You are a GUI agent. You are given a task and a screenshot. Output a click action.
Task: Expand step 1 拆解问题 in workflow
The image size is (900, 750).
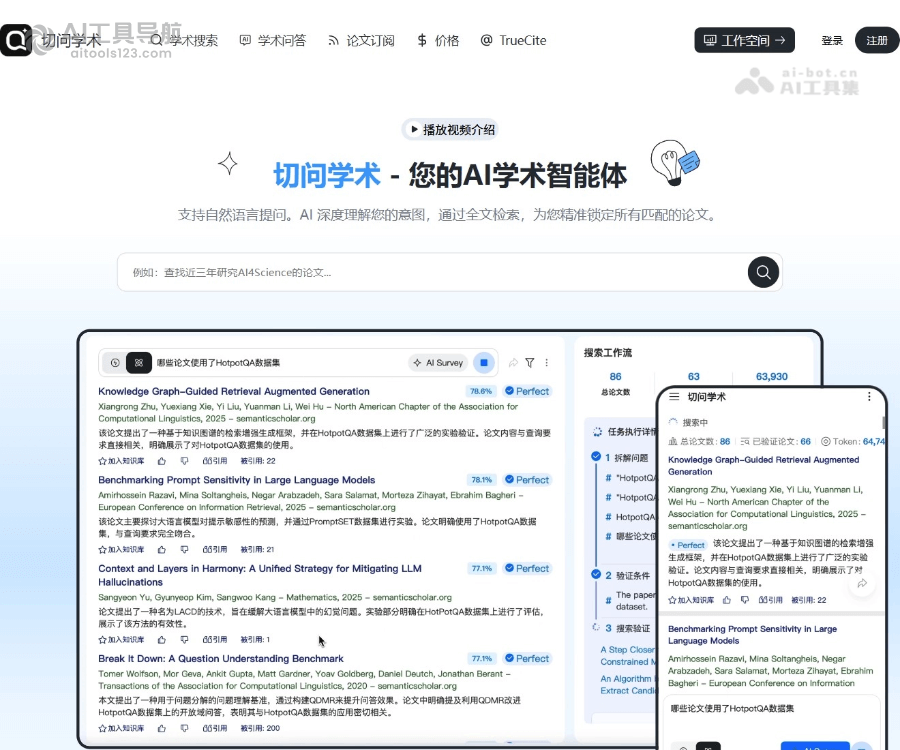tap(626, 457)
